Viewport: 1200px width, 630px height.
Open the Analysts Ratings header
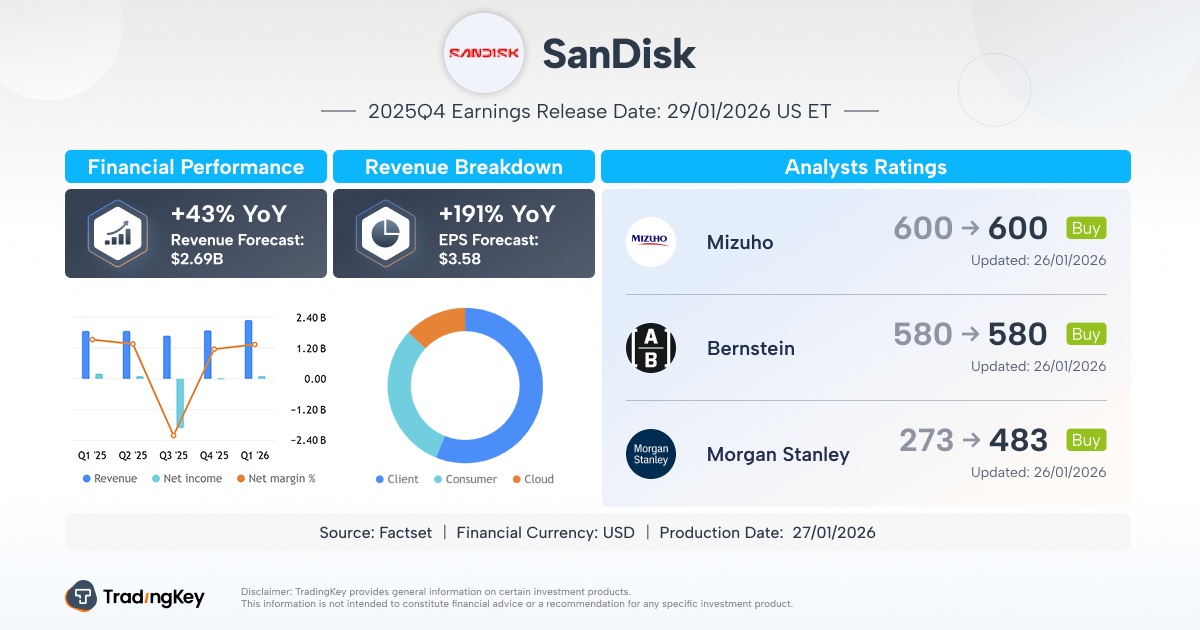(865, 167)
